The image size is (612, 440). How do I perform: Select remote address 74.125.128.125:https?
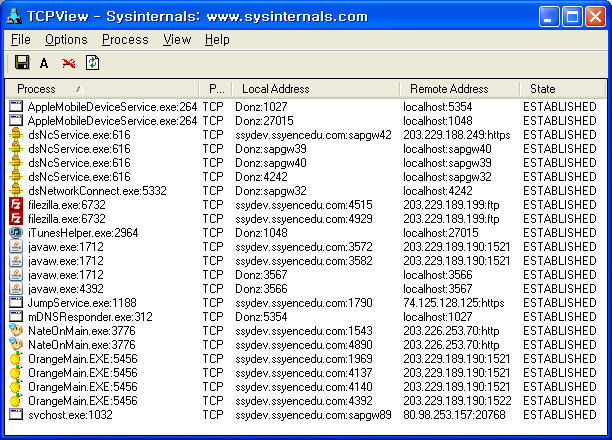454,303
